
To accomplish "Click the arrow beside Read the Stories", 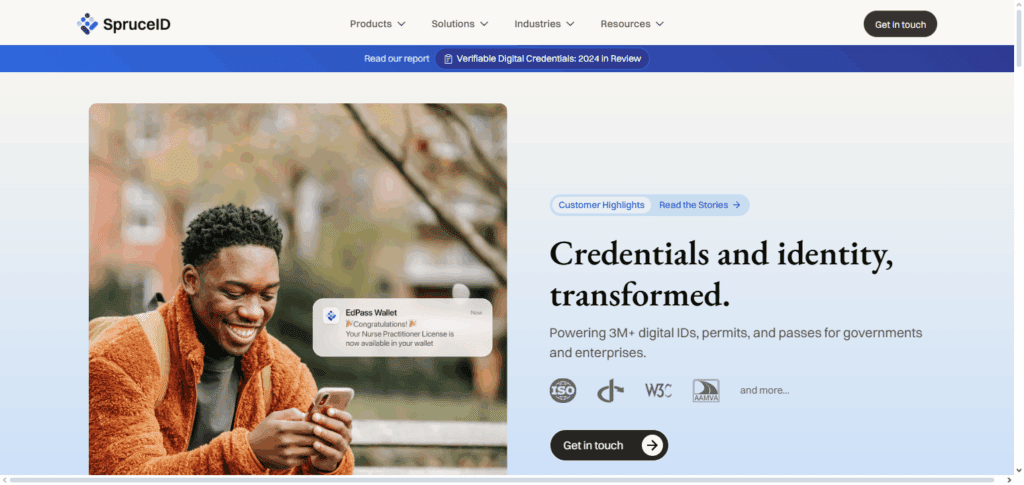I will point(736,205).
